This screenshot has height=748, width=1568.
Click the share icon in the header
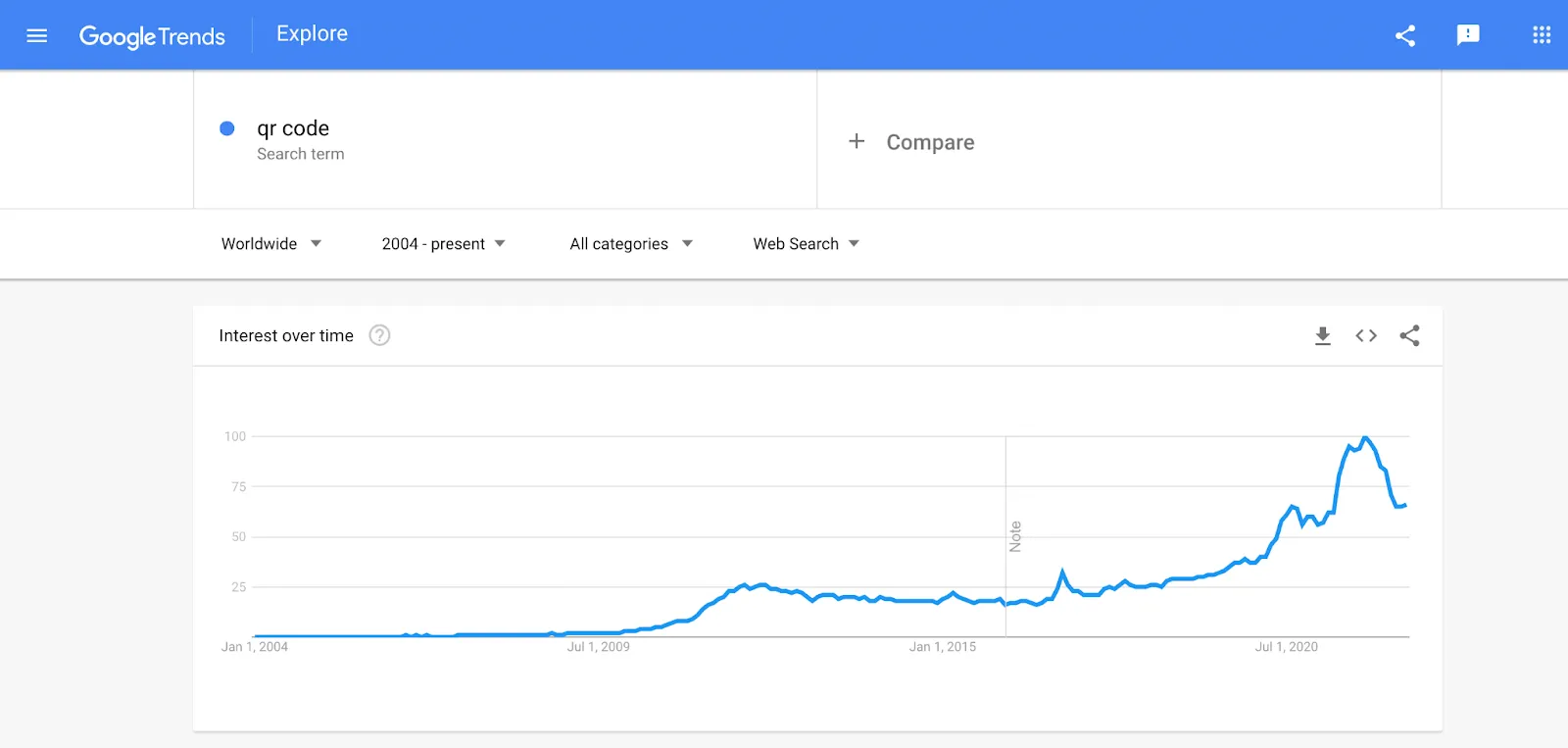tap(1405, 36)
